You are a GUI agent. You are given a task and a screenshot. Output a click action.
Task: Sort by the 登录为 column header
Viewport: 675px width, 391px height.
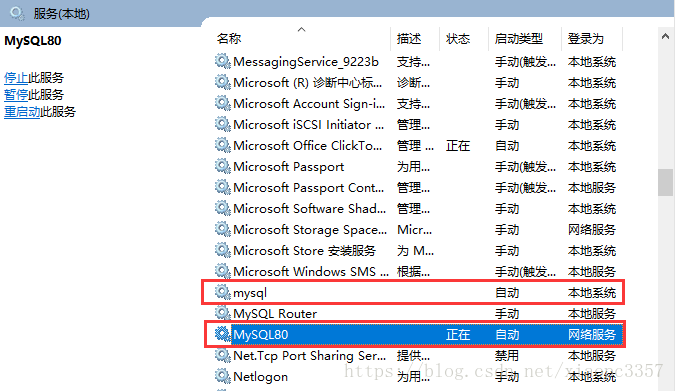[x=585, y=39]
